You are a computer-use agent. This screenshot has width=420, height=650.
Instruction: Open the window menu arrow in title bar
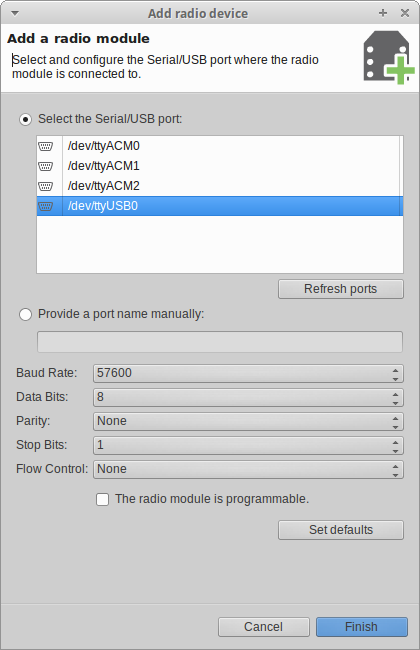point(15,13)
